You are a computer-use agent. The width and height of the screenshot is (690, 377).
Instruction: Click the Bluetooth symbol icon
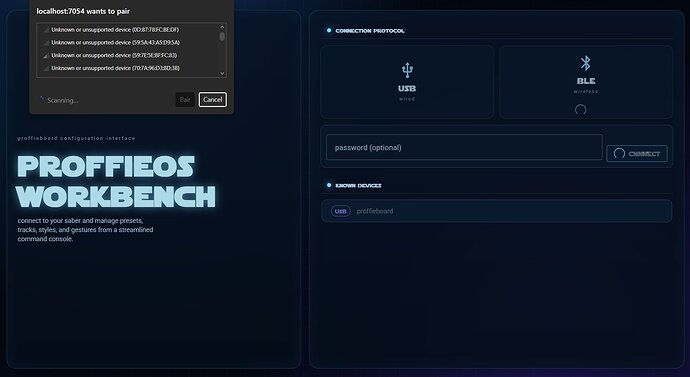pyautogui.click(x=586, y=63)
